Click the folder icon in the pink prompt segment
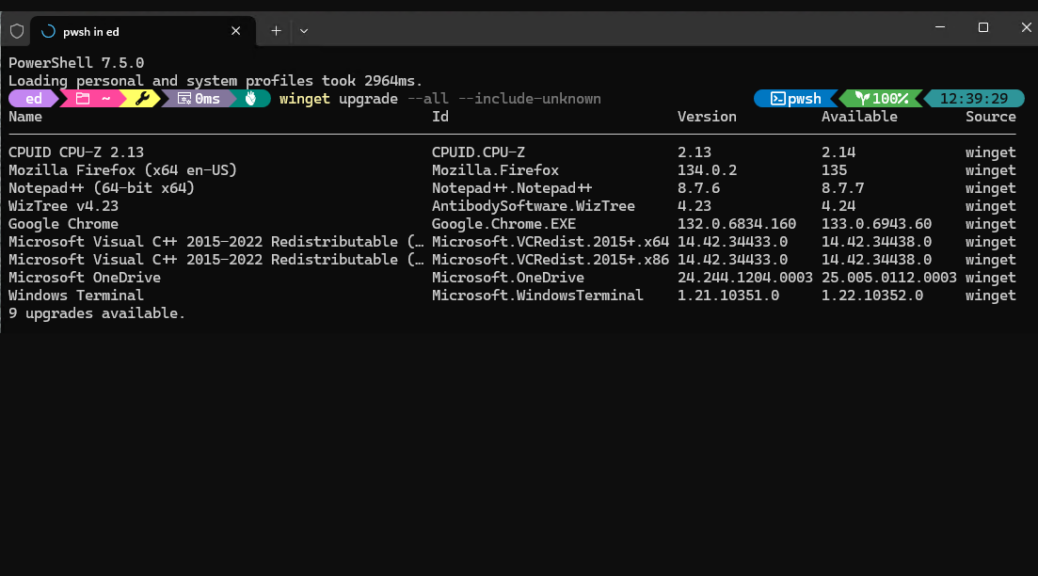The width and height of the screenshot is (1038, 576). [83, 99]
